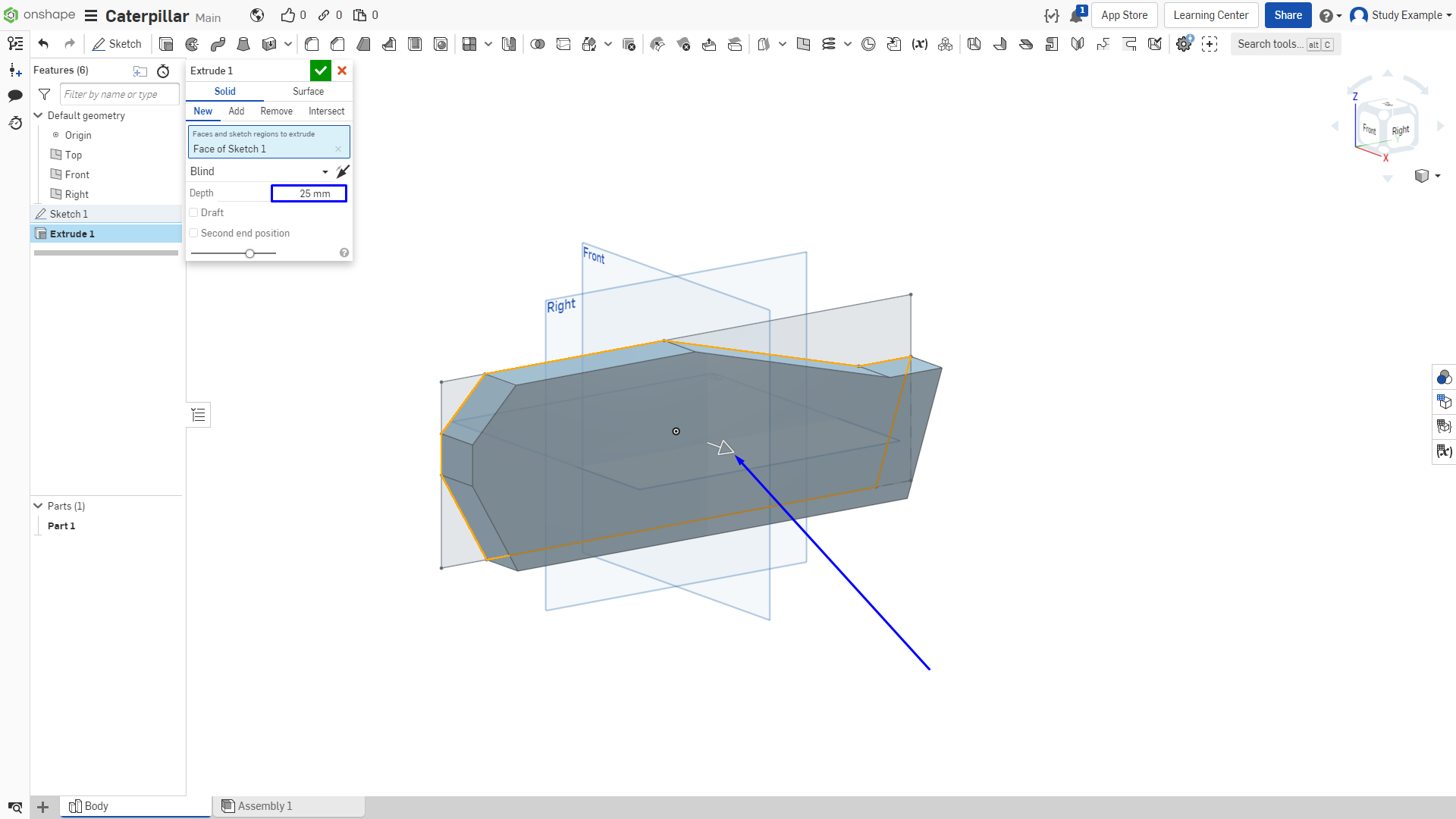Open the Body tab
The width and height of the screenshot is (1456, 819).
click(x=135, y=806)
